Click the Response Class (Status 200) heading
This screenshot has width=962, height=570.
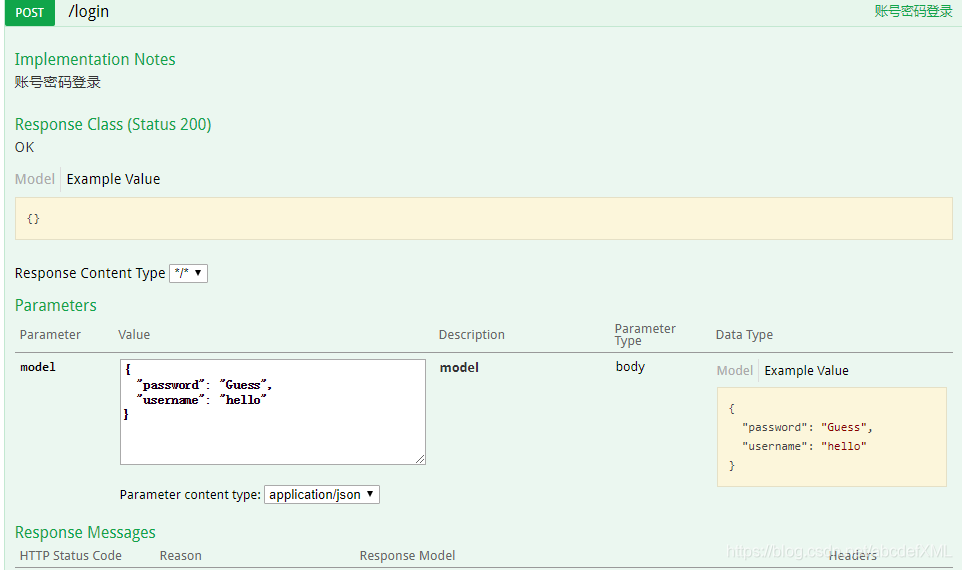coord(113,125)
